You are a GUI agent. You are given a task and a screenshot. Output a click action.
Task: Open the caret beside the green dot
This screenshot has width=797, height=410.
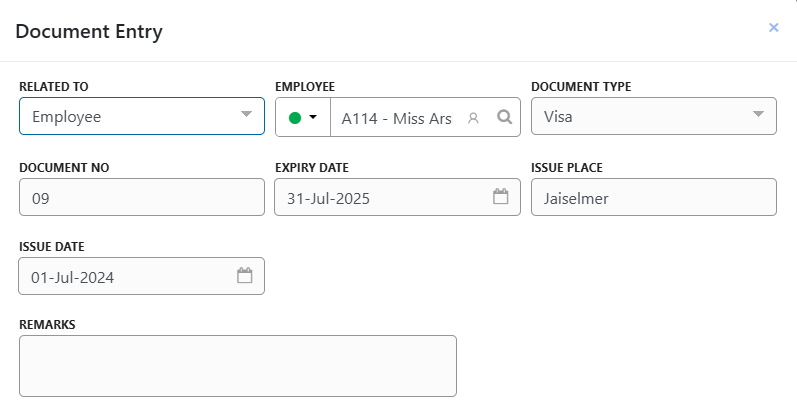(313, 118)
